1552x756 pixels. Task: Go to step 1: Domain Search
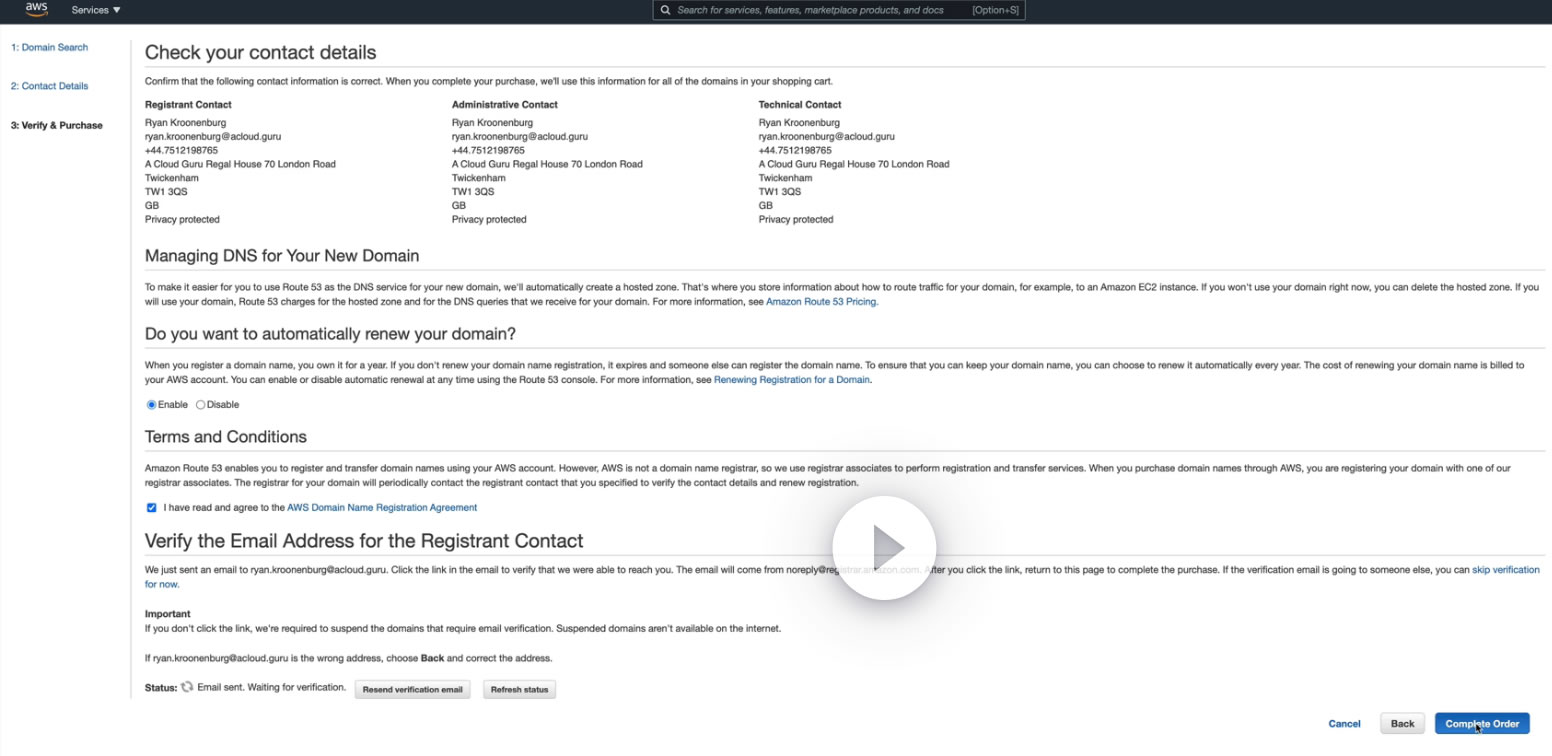[x=50, y=47]
